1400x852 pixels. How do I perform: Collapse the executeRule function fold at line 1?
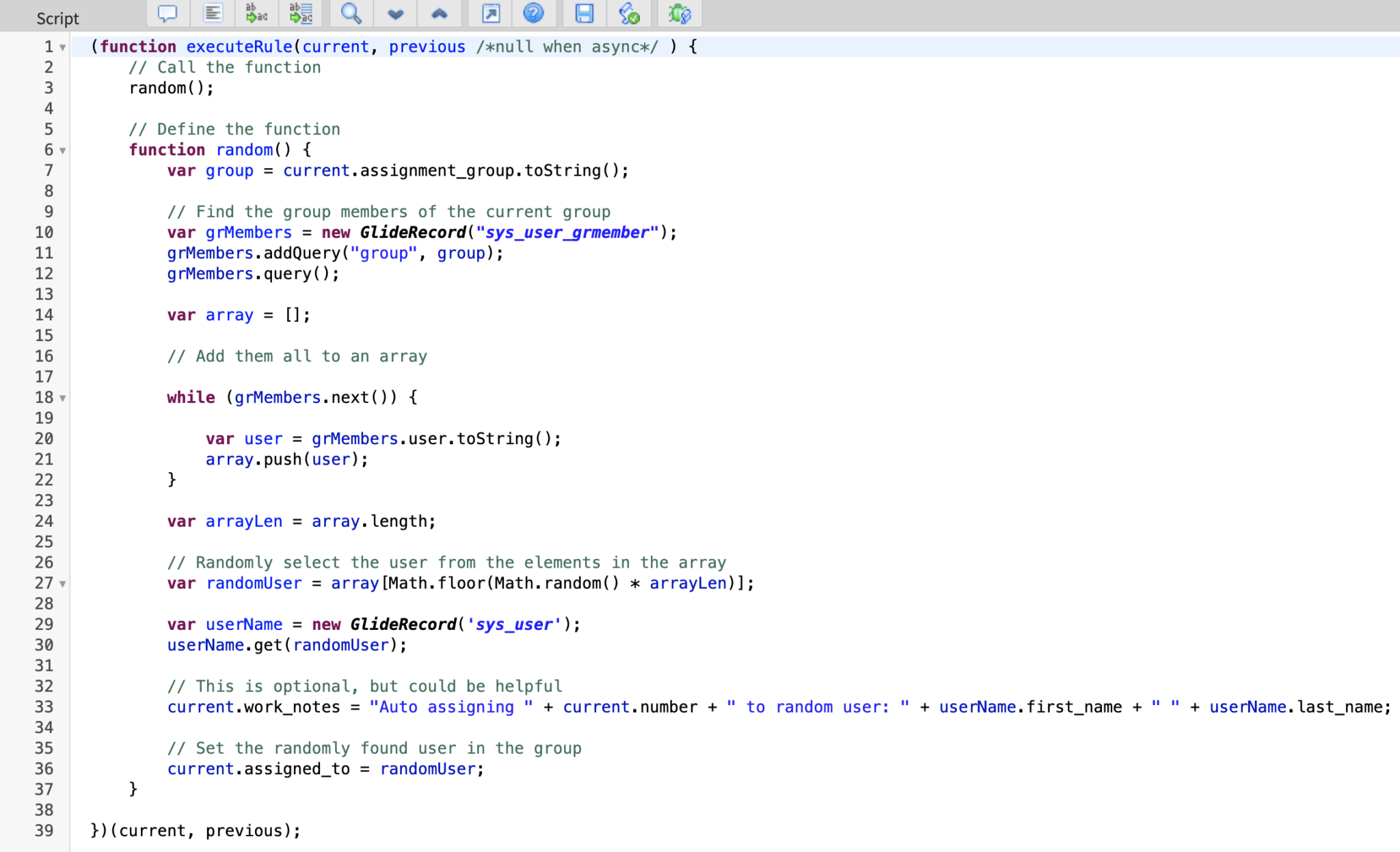point(63,48)
